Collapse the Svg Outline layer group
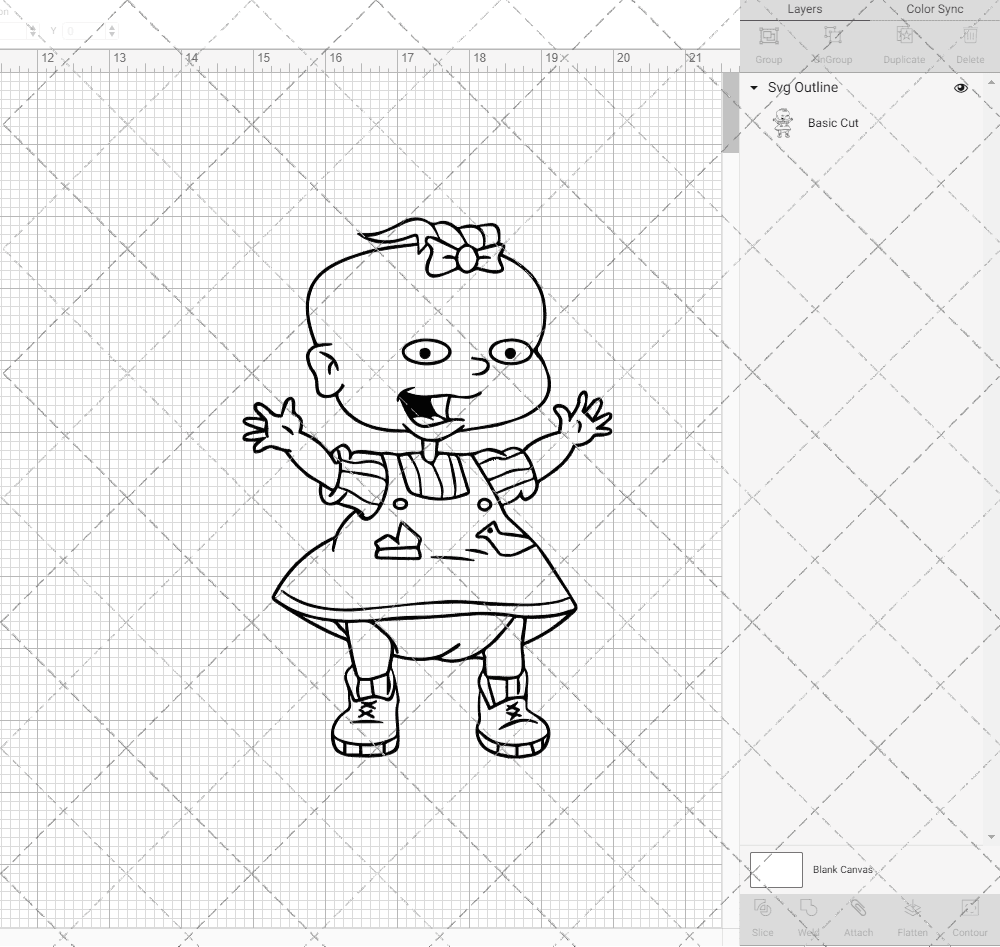The height and width of the screenshot is (947, 1000). [753, 88]
